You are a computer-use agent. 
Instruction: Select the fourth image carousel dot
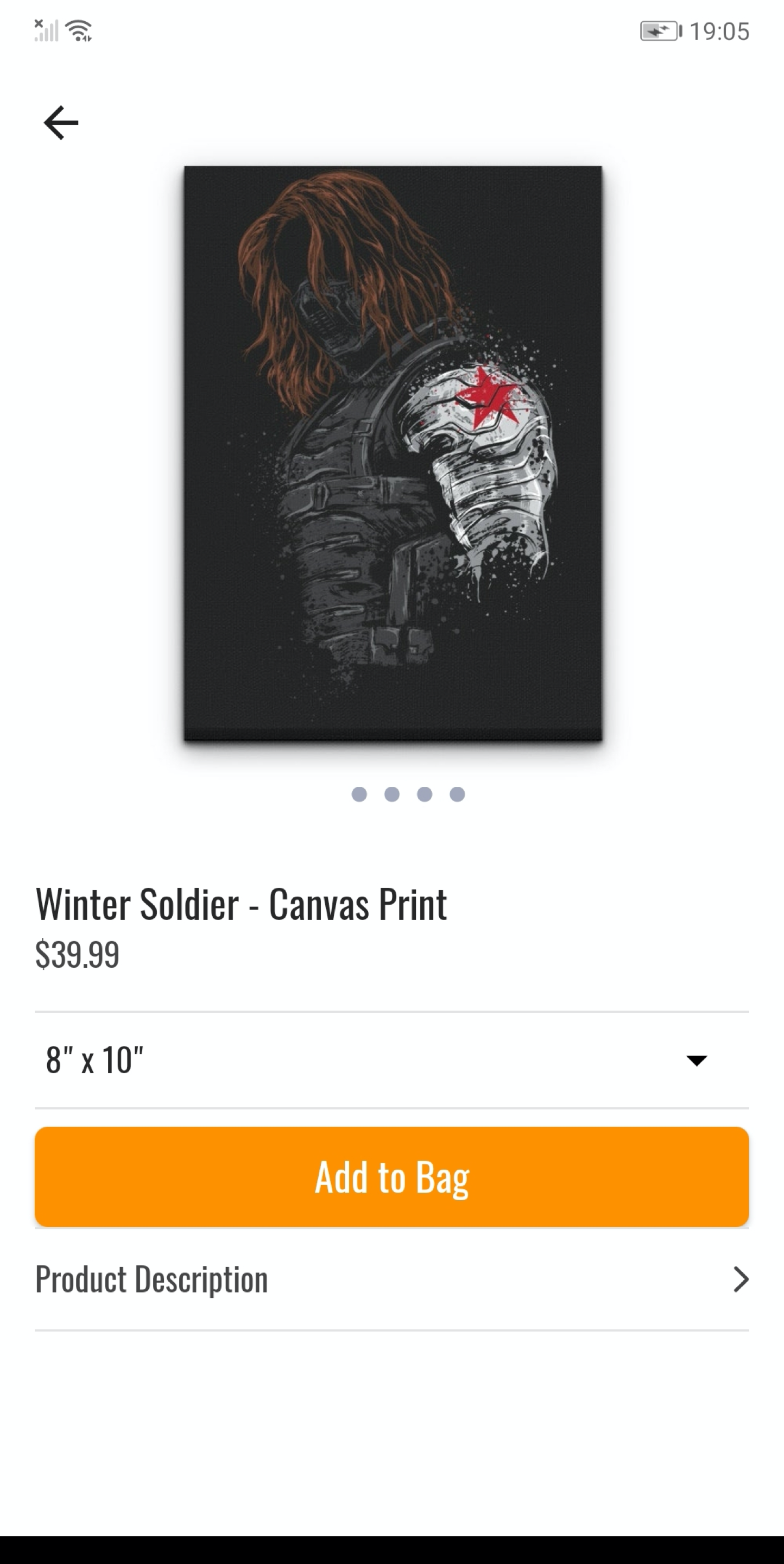point(458,794)
